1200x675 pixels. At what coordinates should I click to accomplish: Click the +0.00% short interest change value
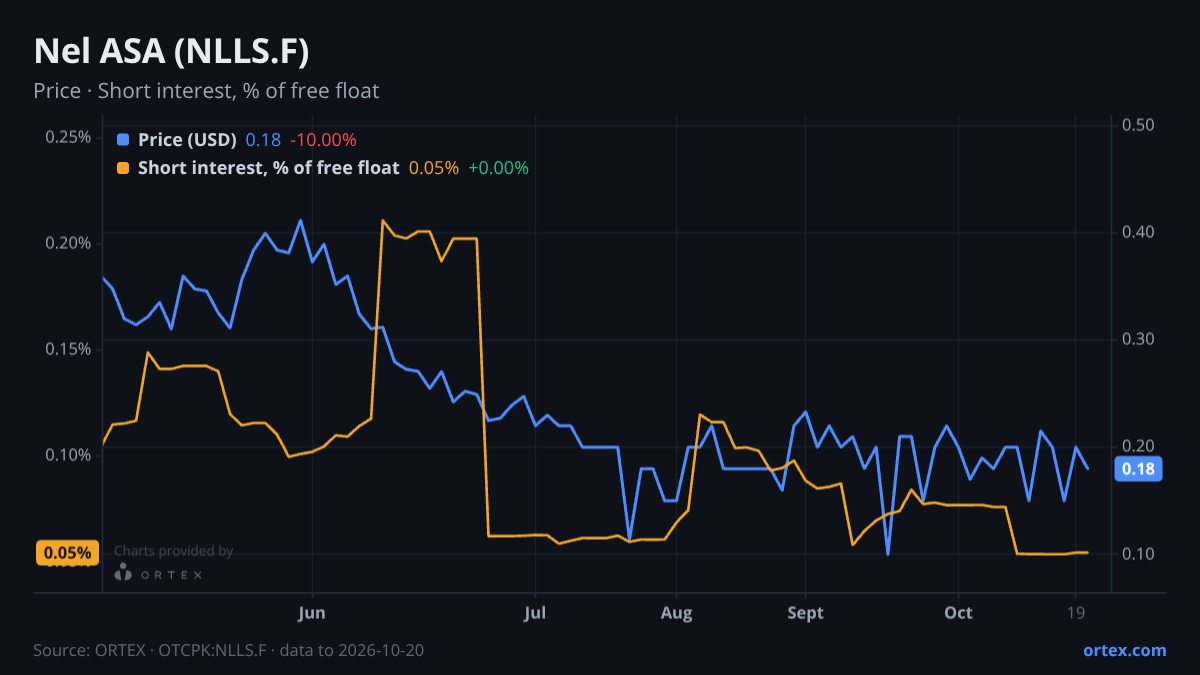coord(498,168)
